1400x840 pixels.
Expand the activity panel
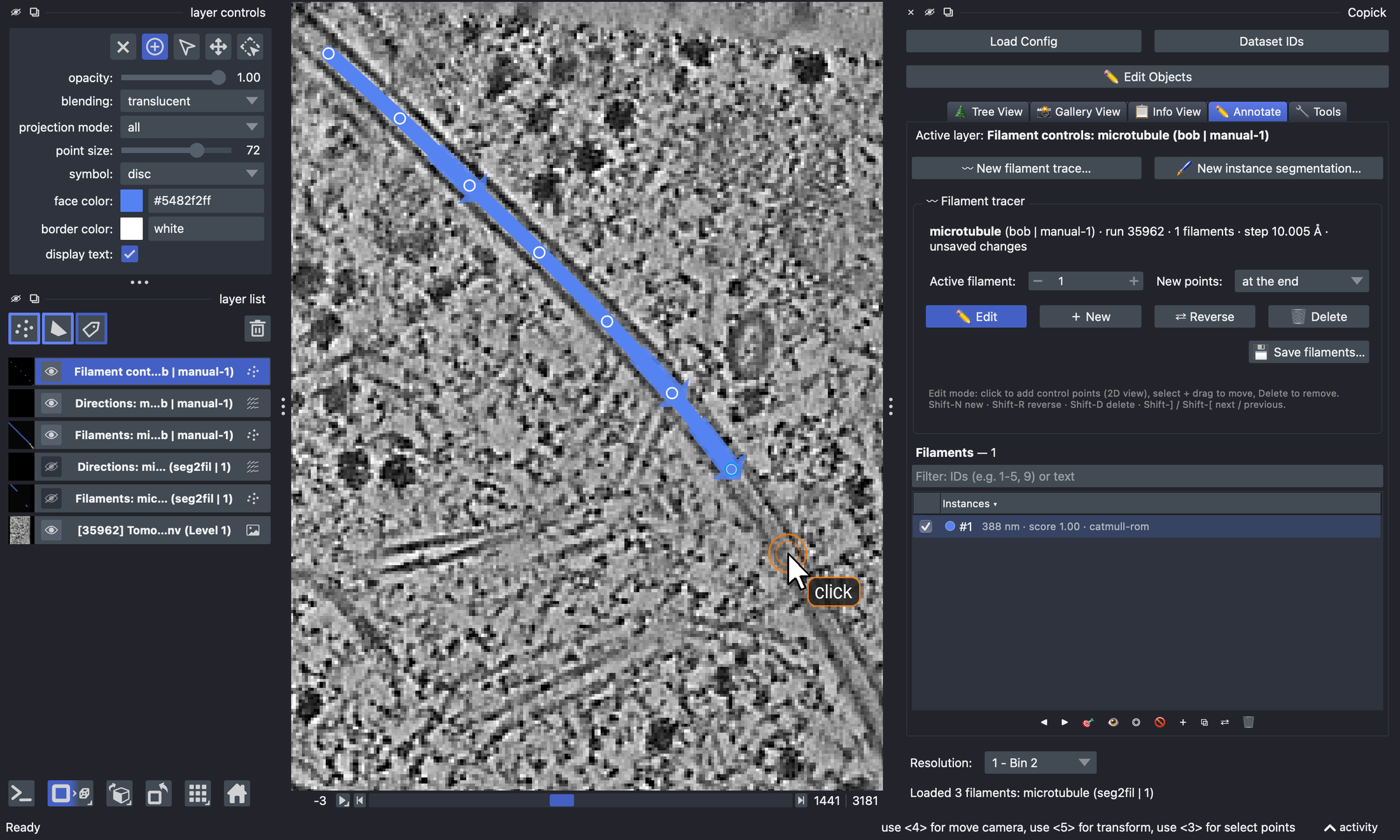[x=1350, y=827]
